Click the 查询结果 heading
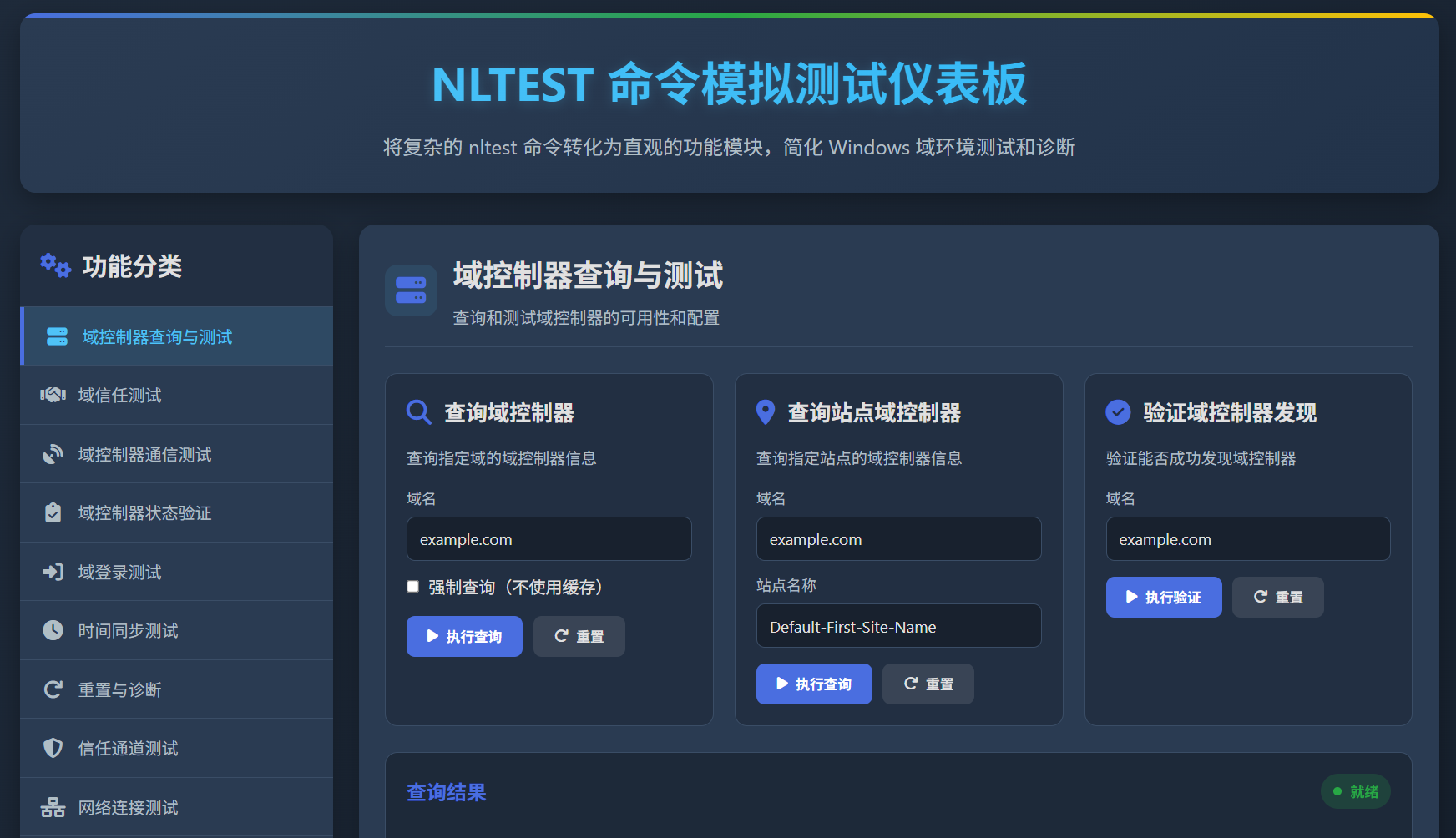Image resolution: width=1456 pixels, height=838 pixels. tap(446, 792)
